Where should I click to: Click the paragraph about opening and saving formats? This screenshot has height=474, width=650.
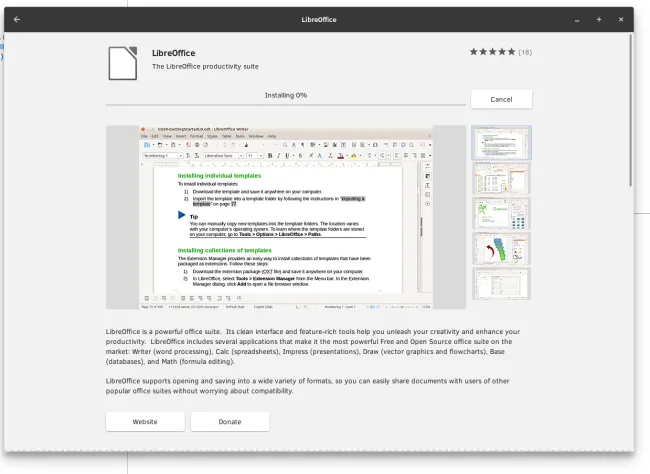tap(308, 386)
